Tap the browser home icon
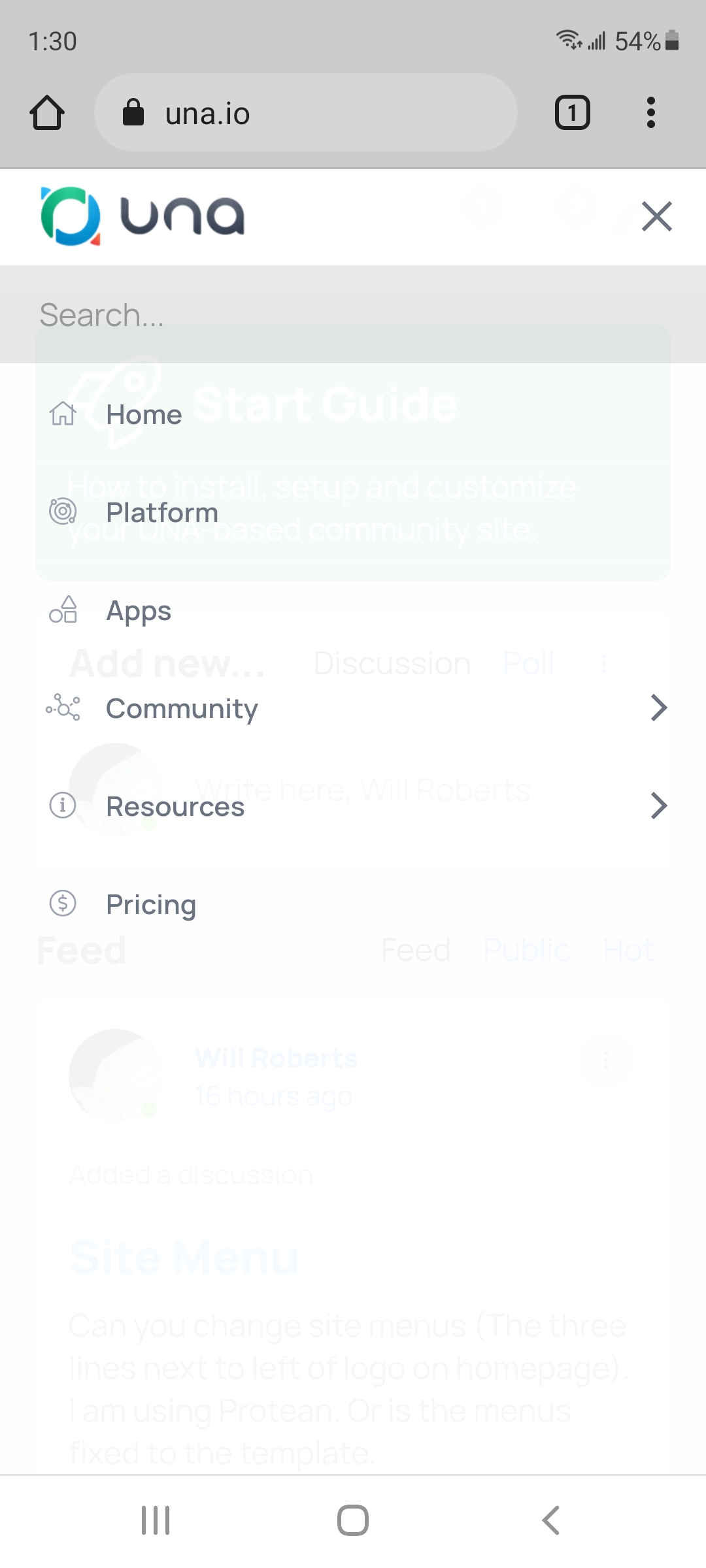Viewport: 706px width, 1568px height. (x=47, y=113)
